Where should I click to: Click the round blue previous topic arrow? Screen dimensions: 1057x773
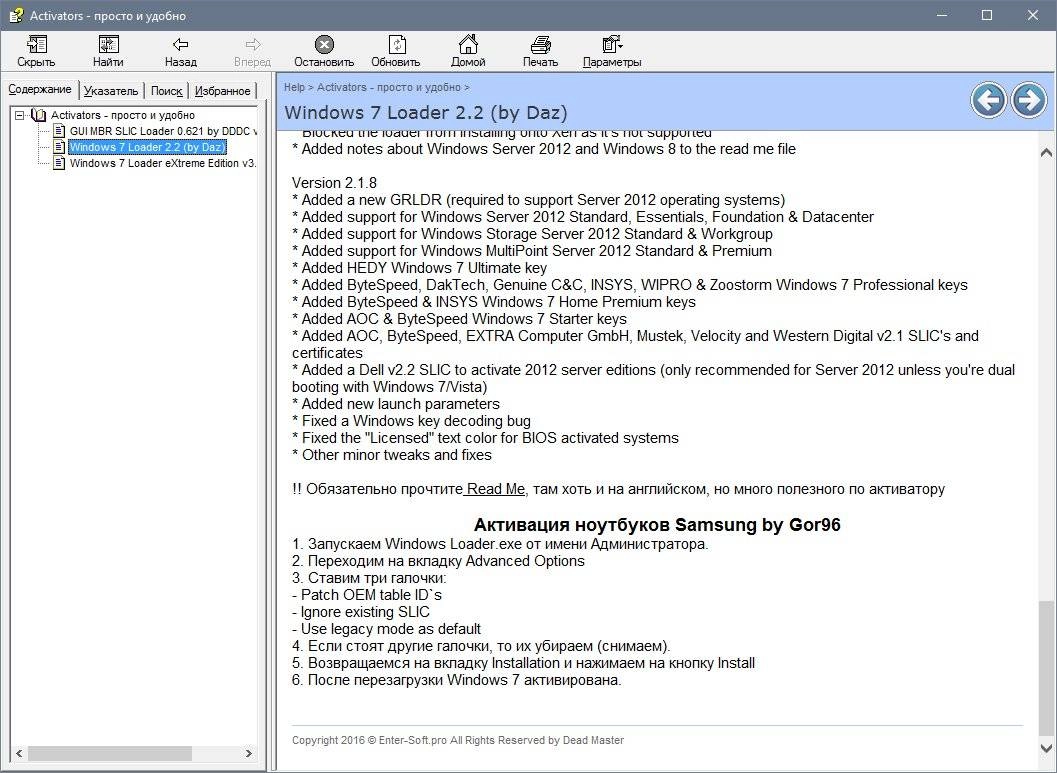tap(988, 100)
